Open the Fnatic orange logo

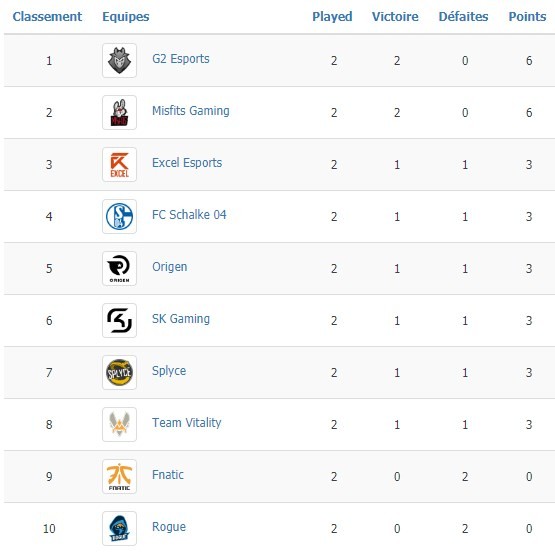coord(119,477)
